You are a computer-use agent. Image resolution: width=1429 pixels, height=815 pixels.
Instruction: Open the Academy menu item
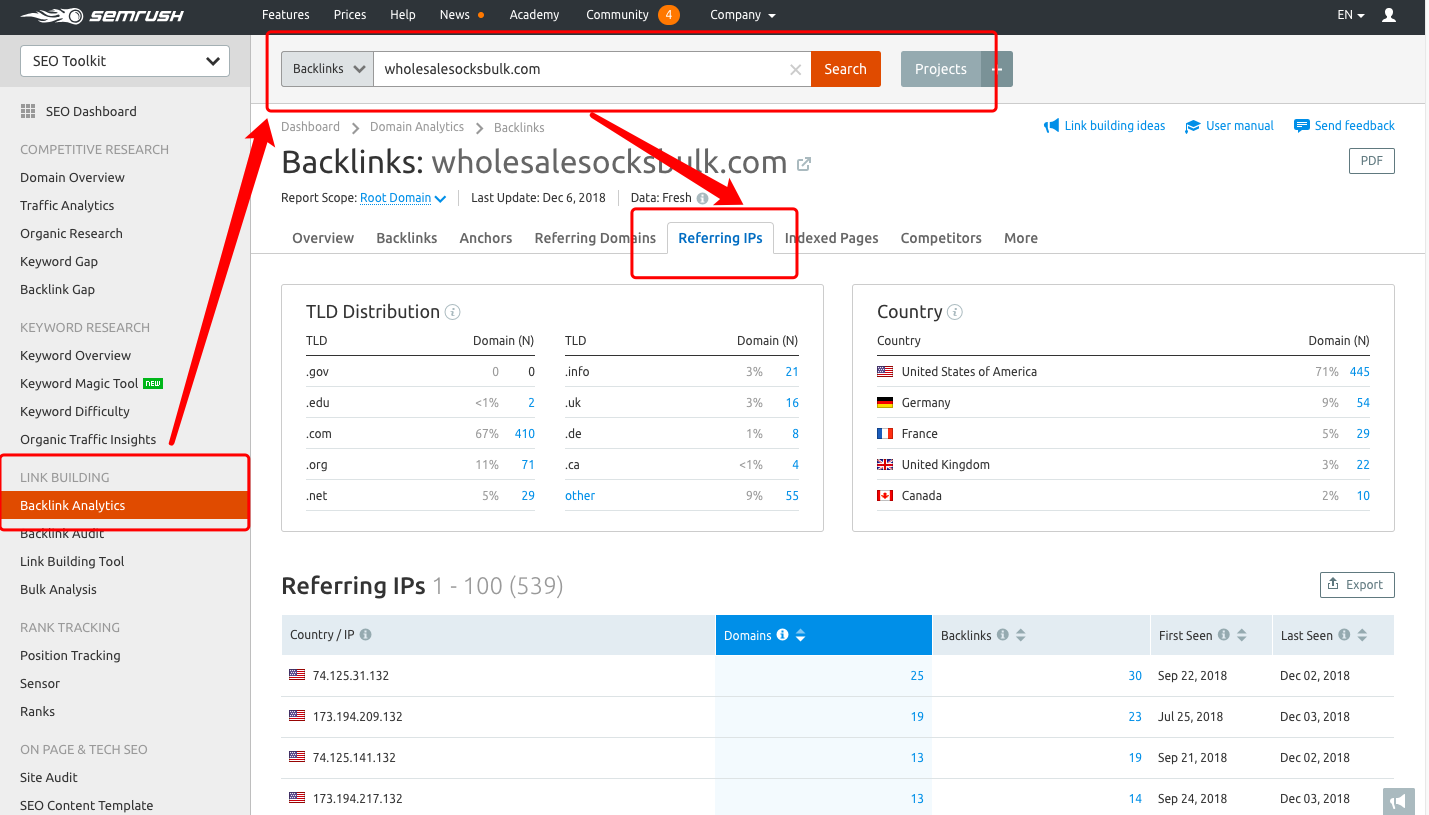(x=534, y=15)
